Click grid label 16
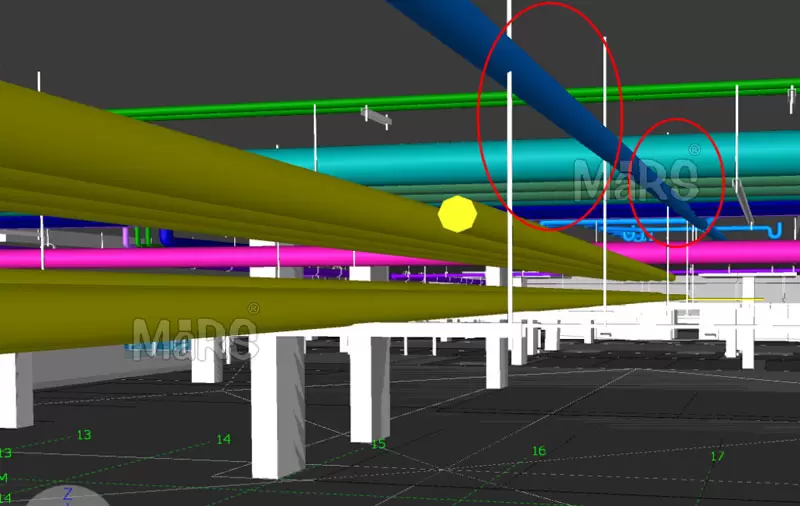800x506 pixels. (538, 451)
